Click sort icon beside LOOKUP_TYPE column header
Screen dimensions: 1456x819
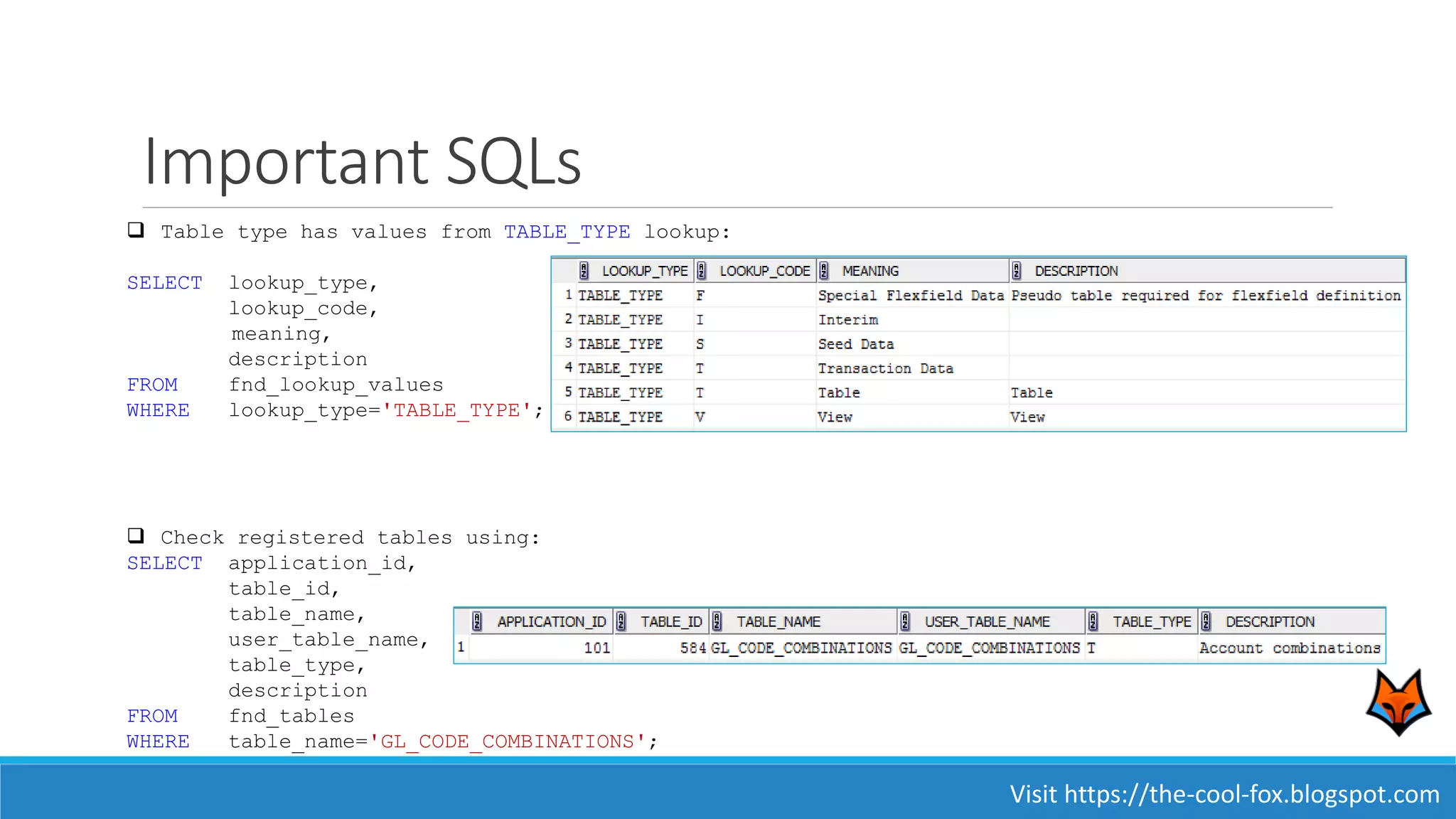[584, 271]
